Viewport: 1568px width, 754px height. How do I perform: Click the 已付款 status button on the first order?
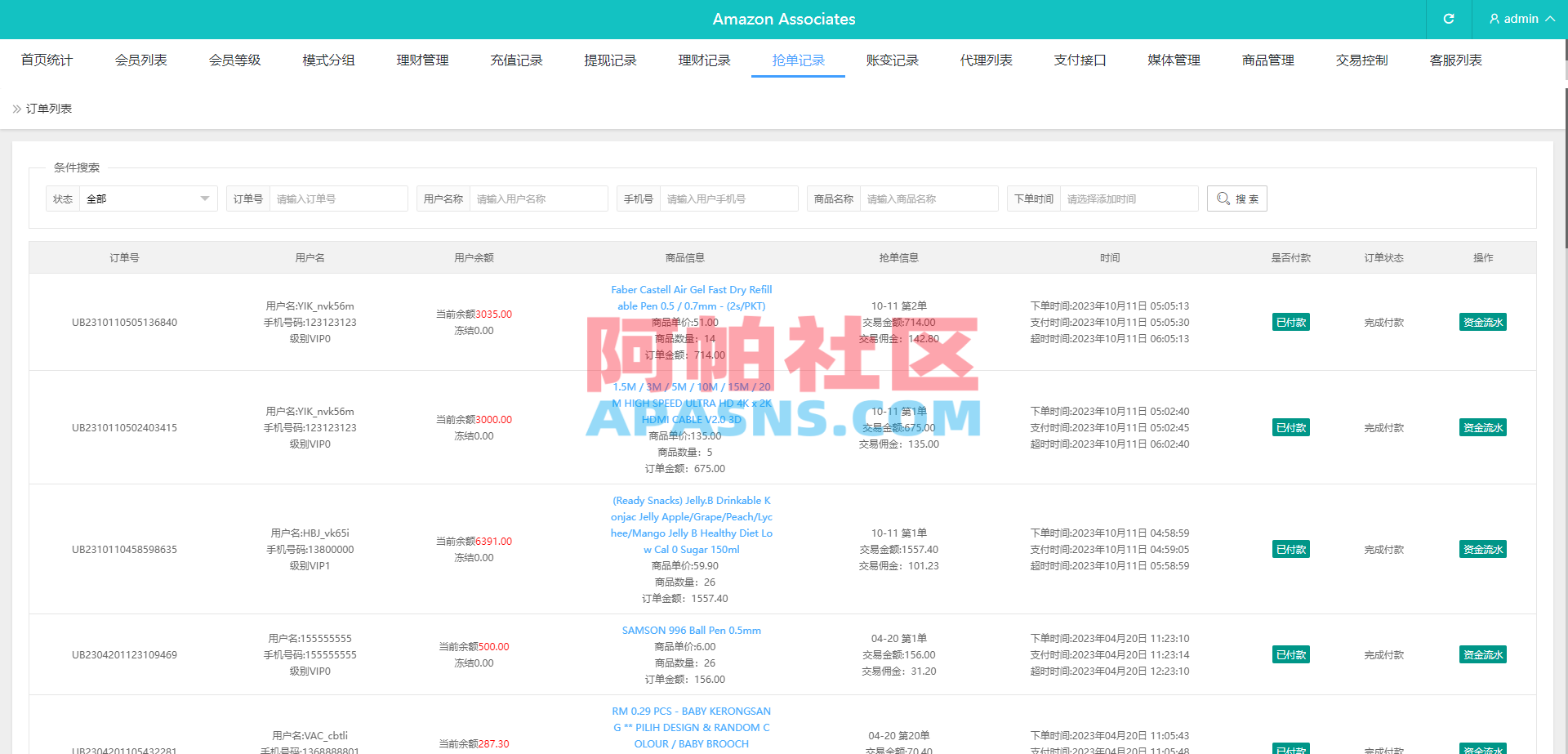click(x=1290, y=322)
